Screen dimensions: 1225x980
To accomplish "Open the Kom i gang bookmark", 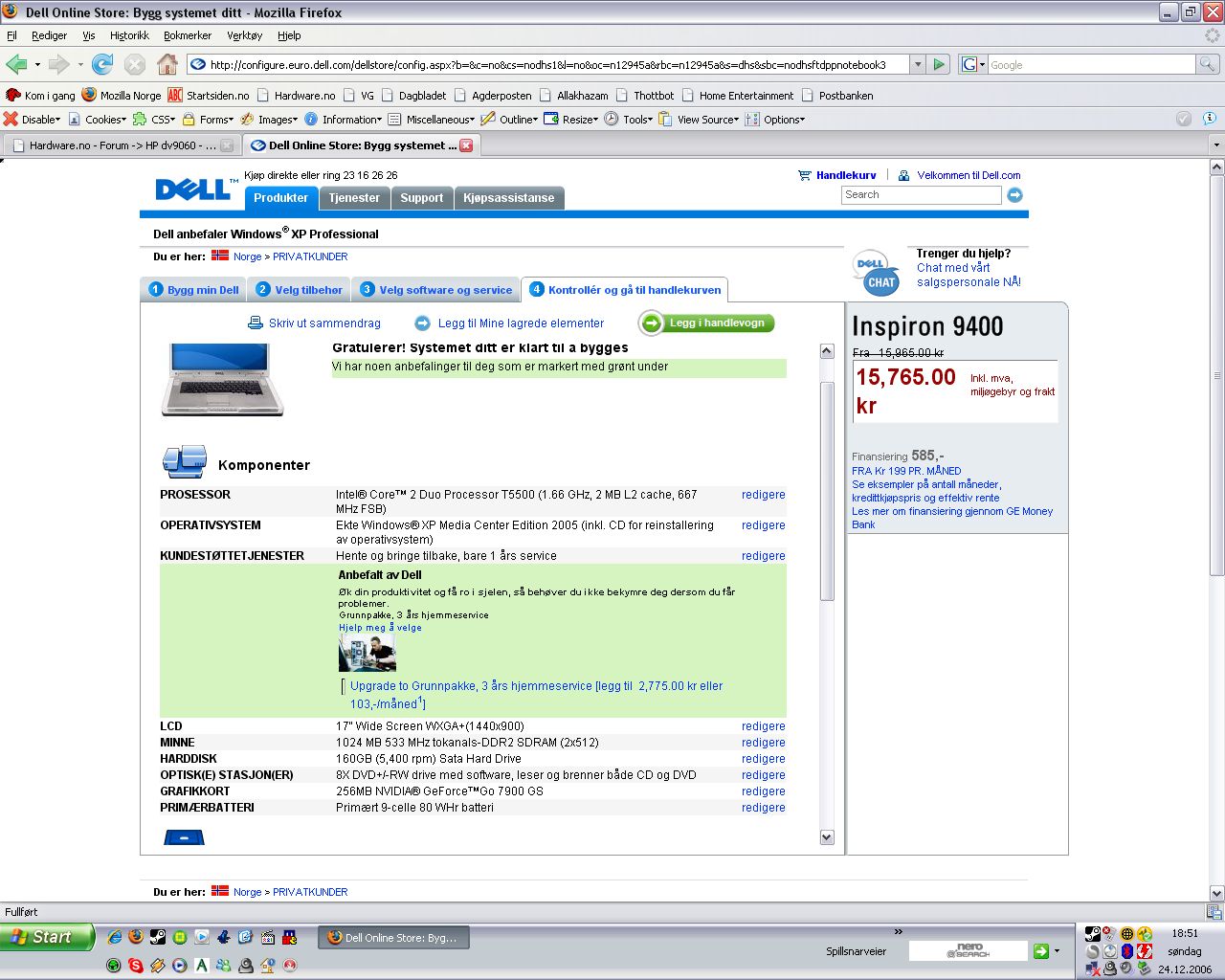I will [x=40, y=96].
